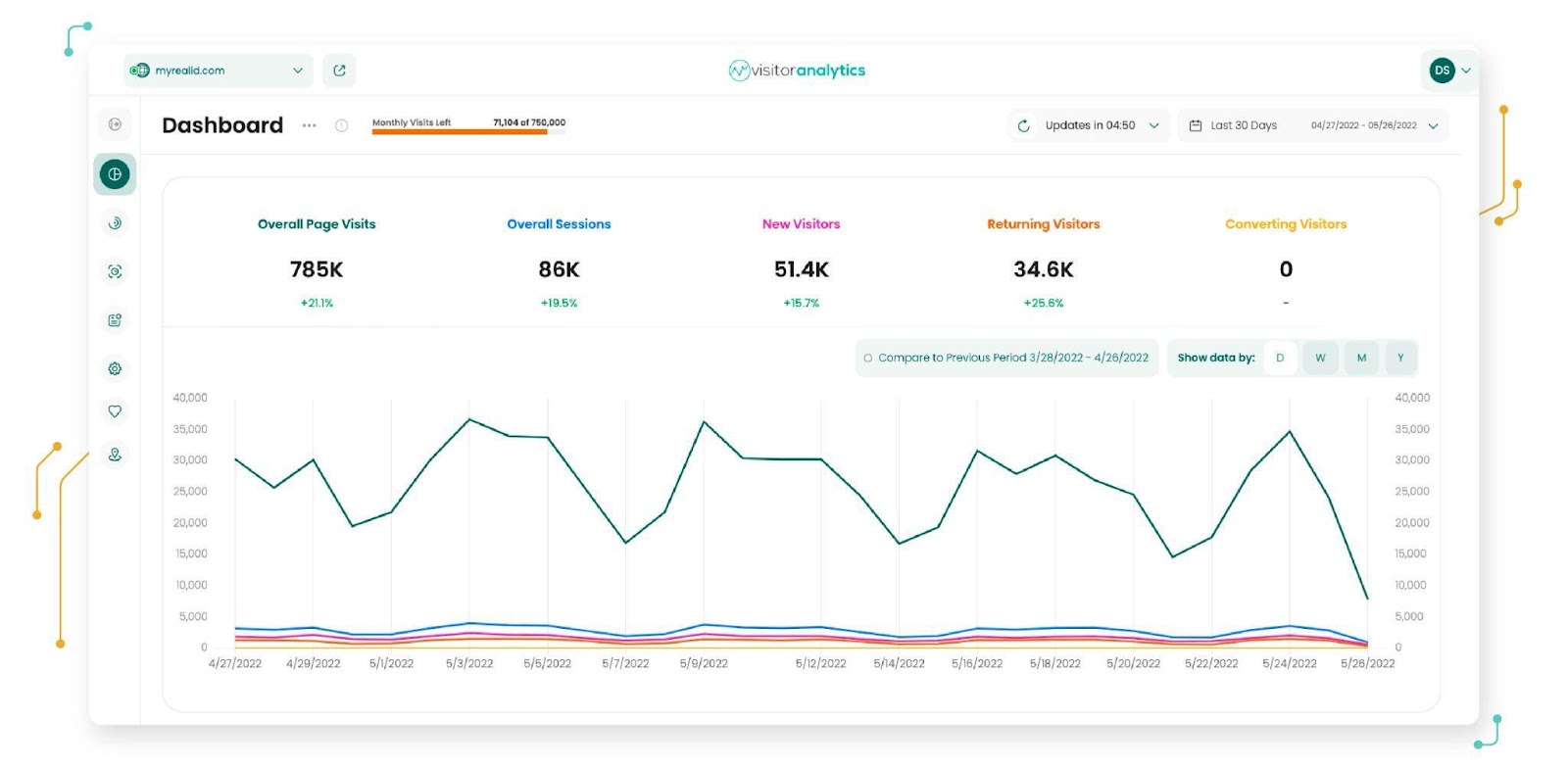The height and width of the screenshot is (769, 1568).
Task: Click the heart icon in sidebar
Action: pyautogui.click(x=115, y=411)
